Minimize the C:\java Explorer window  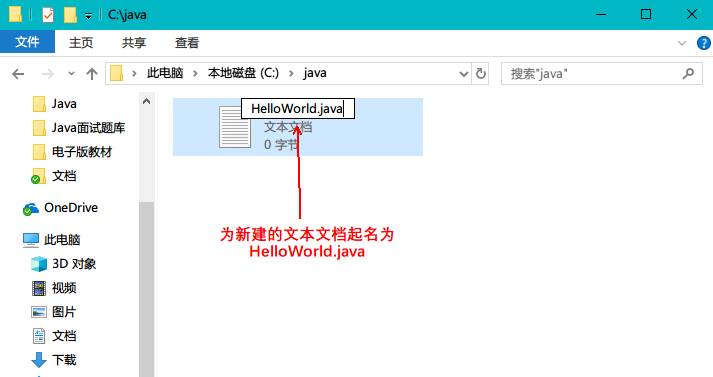[x=601, y=15]
